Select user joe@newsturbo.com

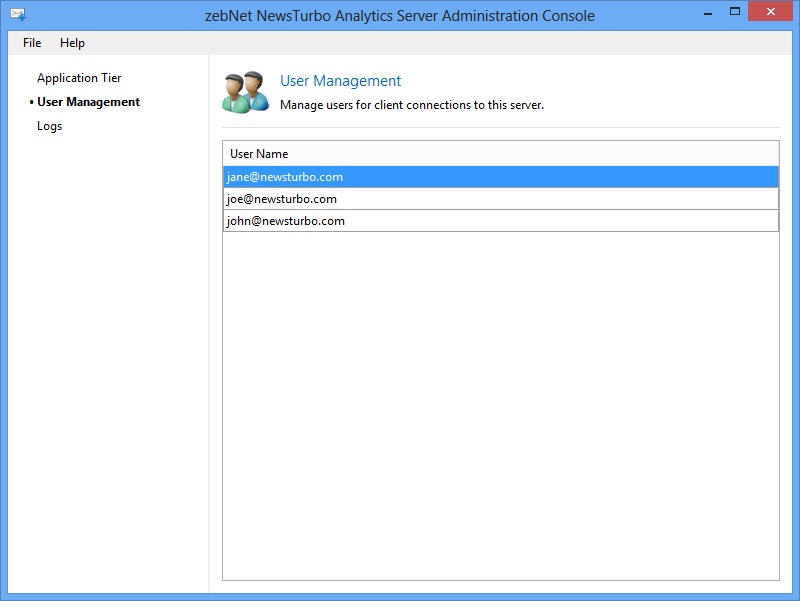(x=501, y=198)
